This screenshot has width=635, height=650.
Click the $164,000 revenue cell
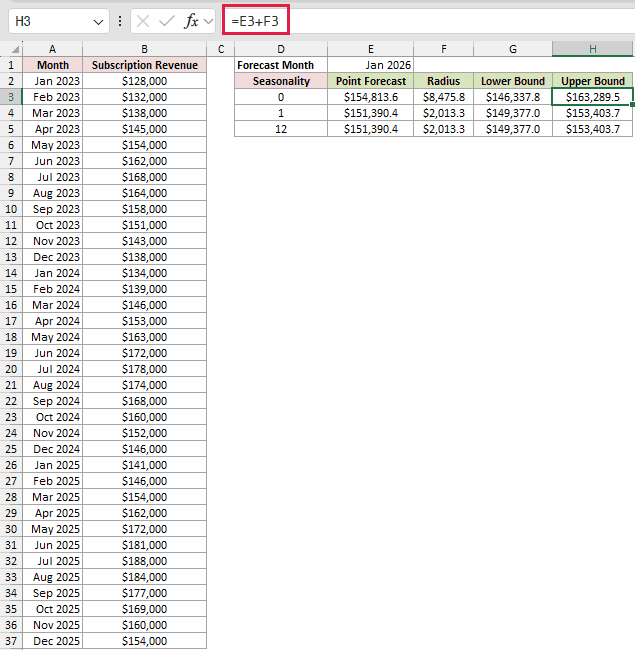(x=144, y=193)
